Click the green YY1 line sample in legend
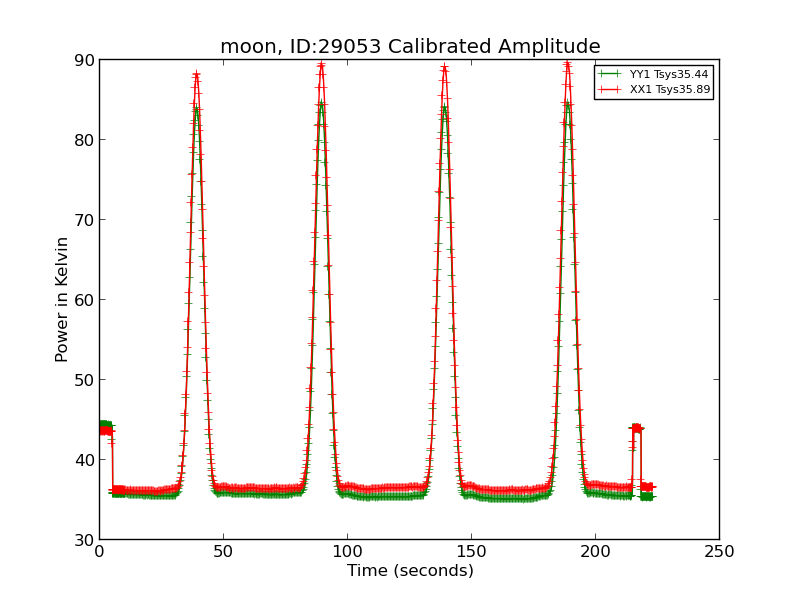 (x=610, y=74)
